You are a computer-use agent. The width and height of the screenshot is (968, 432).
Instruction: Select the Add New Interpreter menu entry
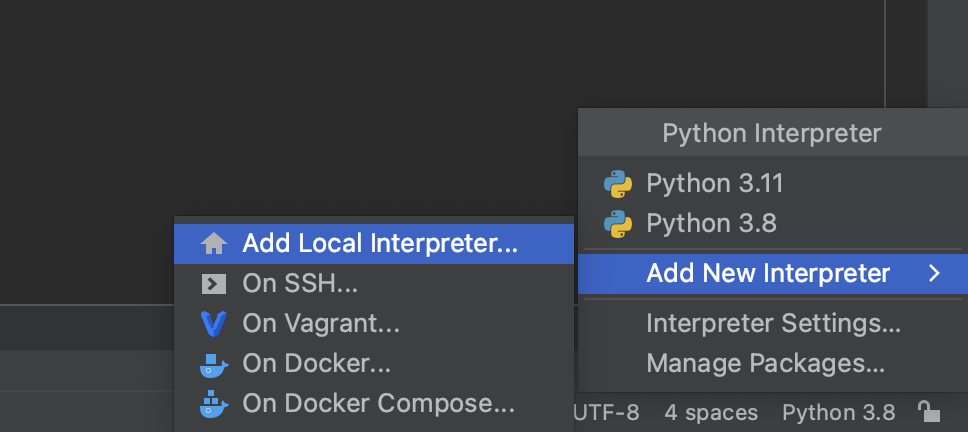767,273
